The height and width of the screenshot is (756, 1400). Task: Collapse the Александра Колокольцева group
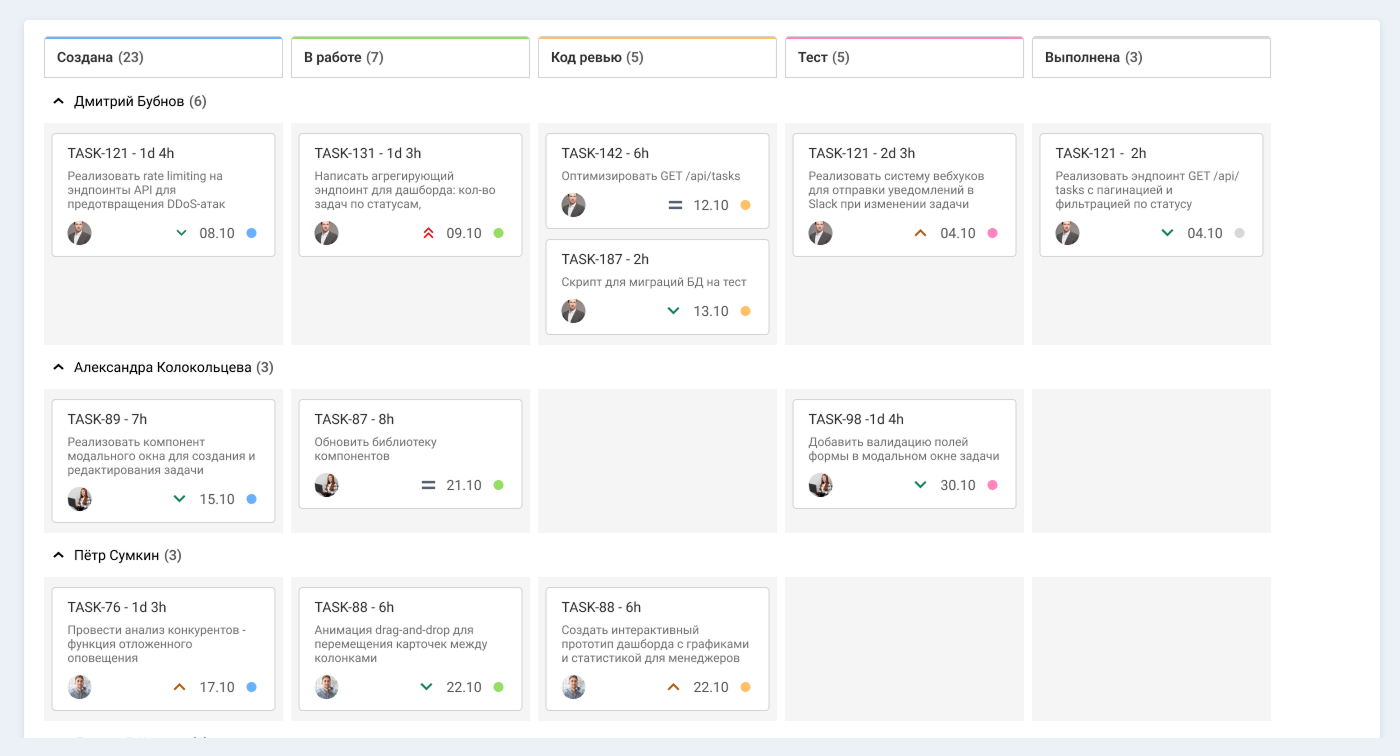click(58, 367)
